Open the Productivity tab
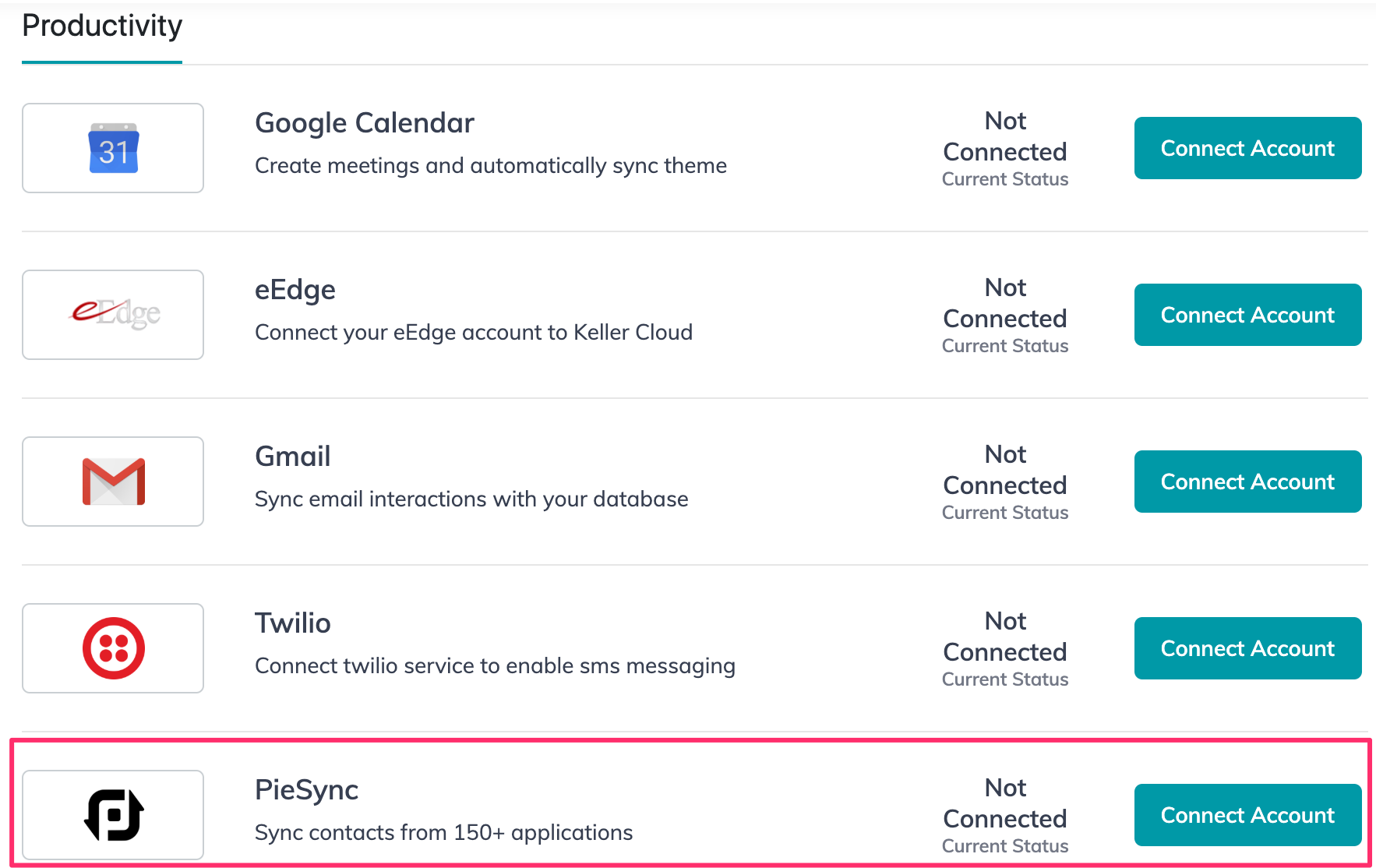This screenshot has height=868, width=1376. click(x=102, y=26)
